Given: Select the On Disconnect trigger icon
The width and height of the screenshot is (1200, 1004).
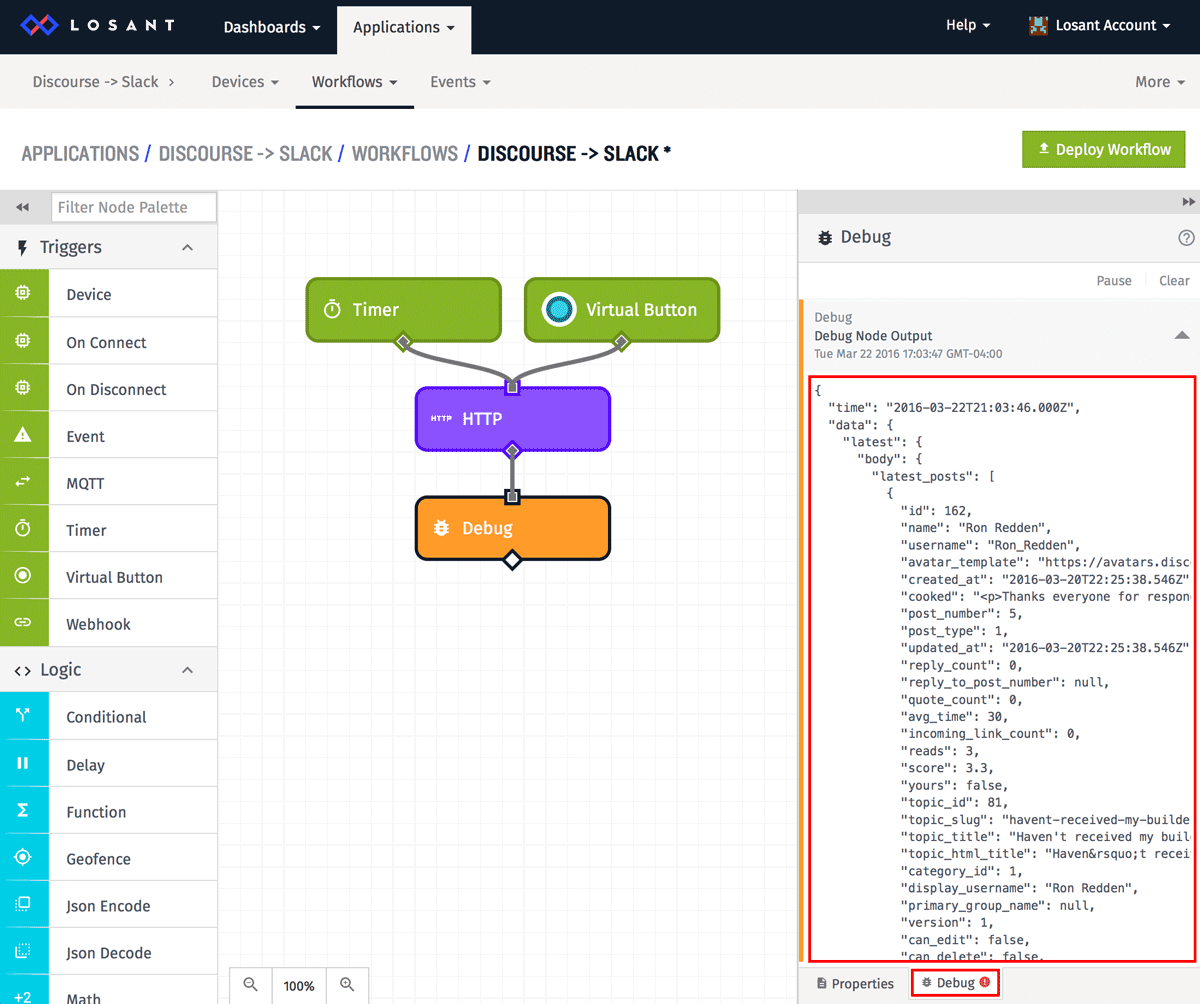Looking at the screenshot, I should 24,389.
